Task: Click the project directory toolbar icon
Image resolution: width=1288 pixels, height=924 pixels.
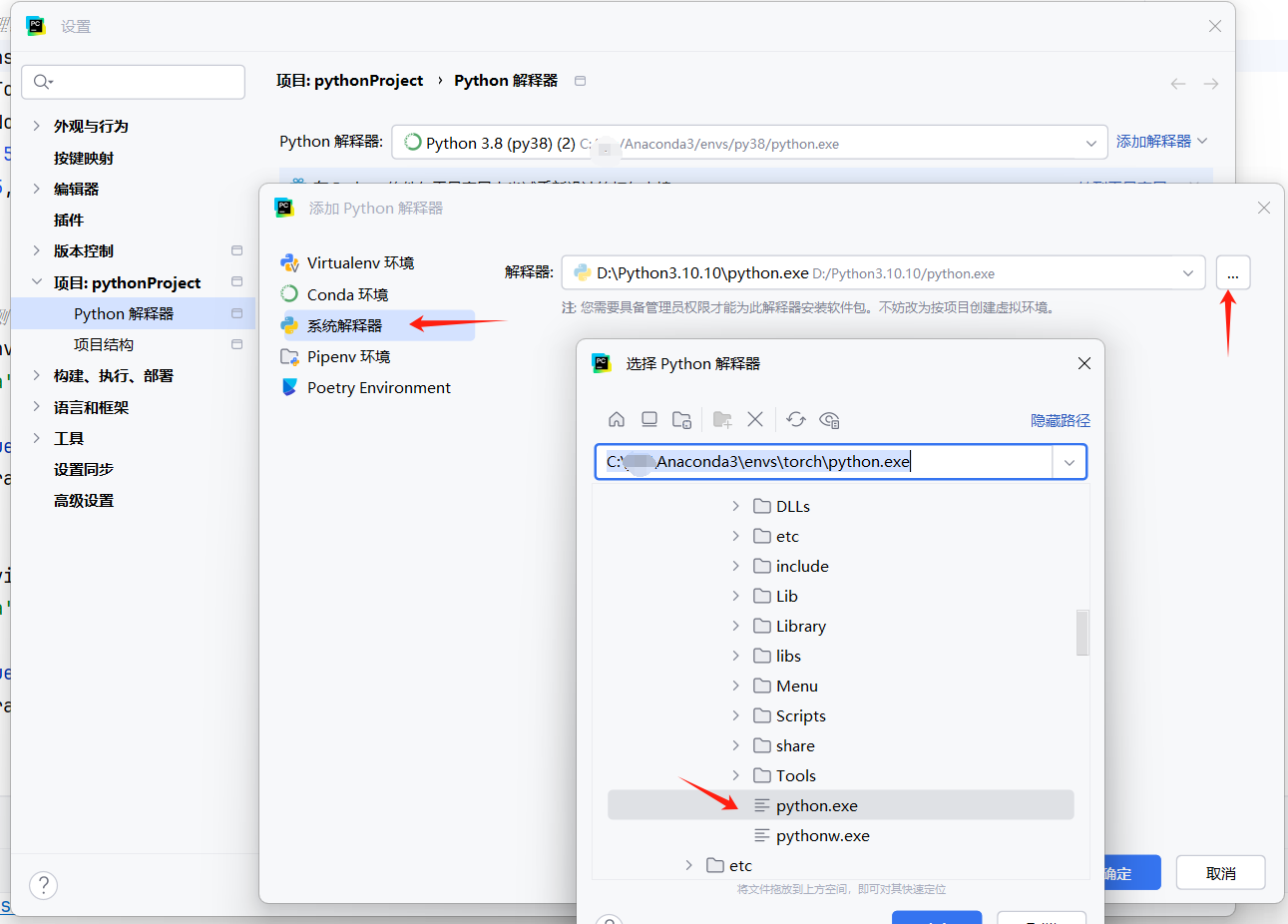Action: [x=682, y=419]
